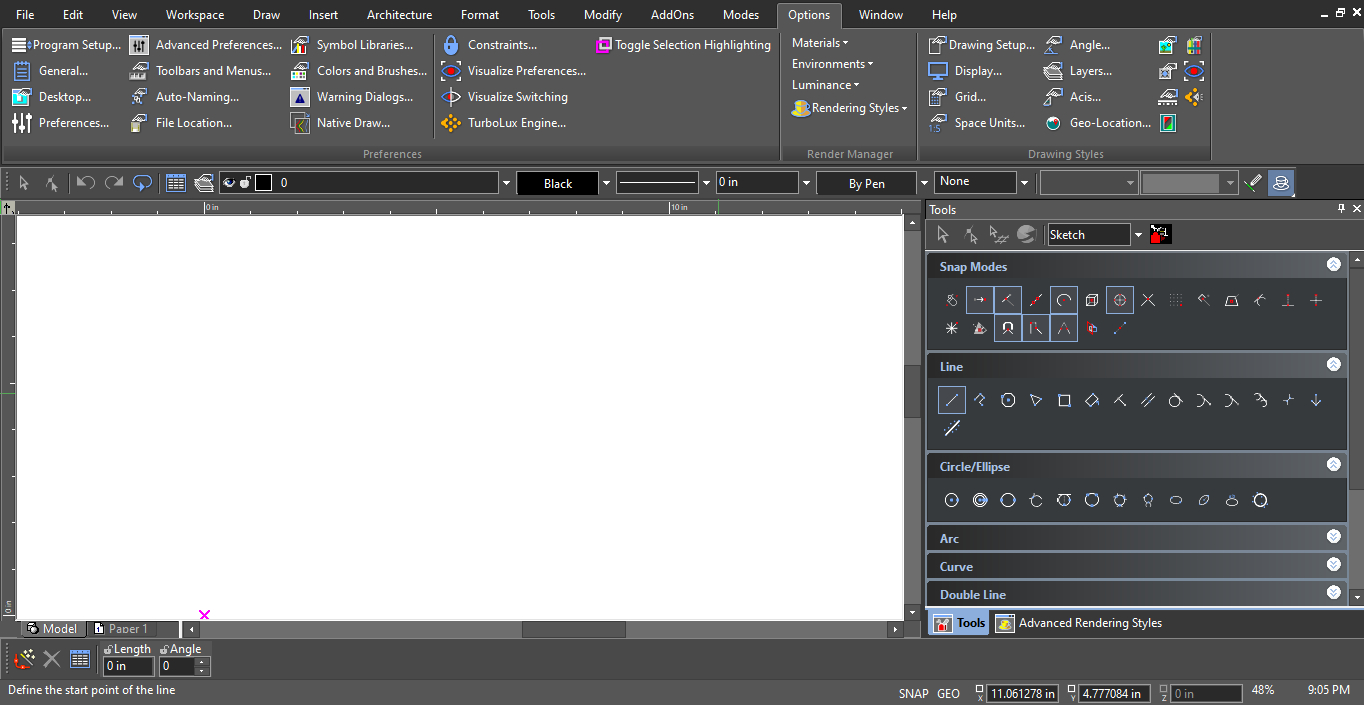The width and height of the screenshot is (1364, 705).
Task: Select the ellipse tool in Circle/Ellipse panel
Action: point(1176,501)
